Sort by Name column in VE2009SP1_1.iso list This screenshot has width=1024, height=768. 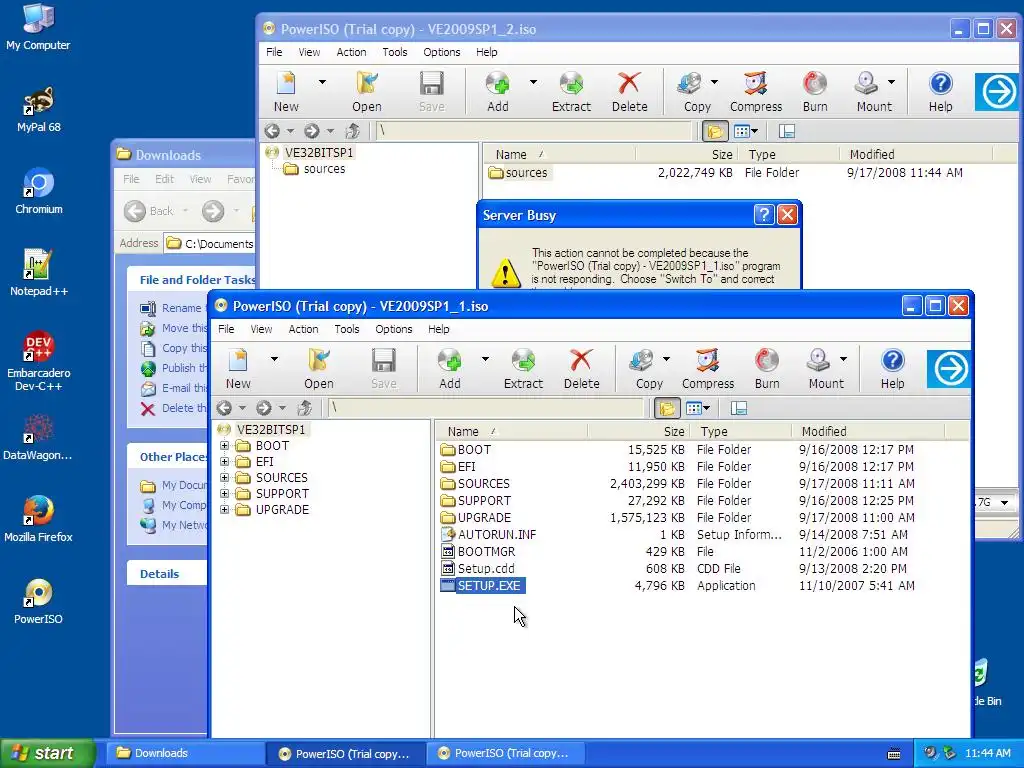(511, 431)
